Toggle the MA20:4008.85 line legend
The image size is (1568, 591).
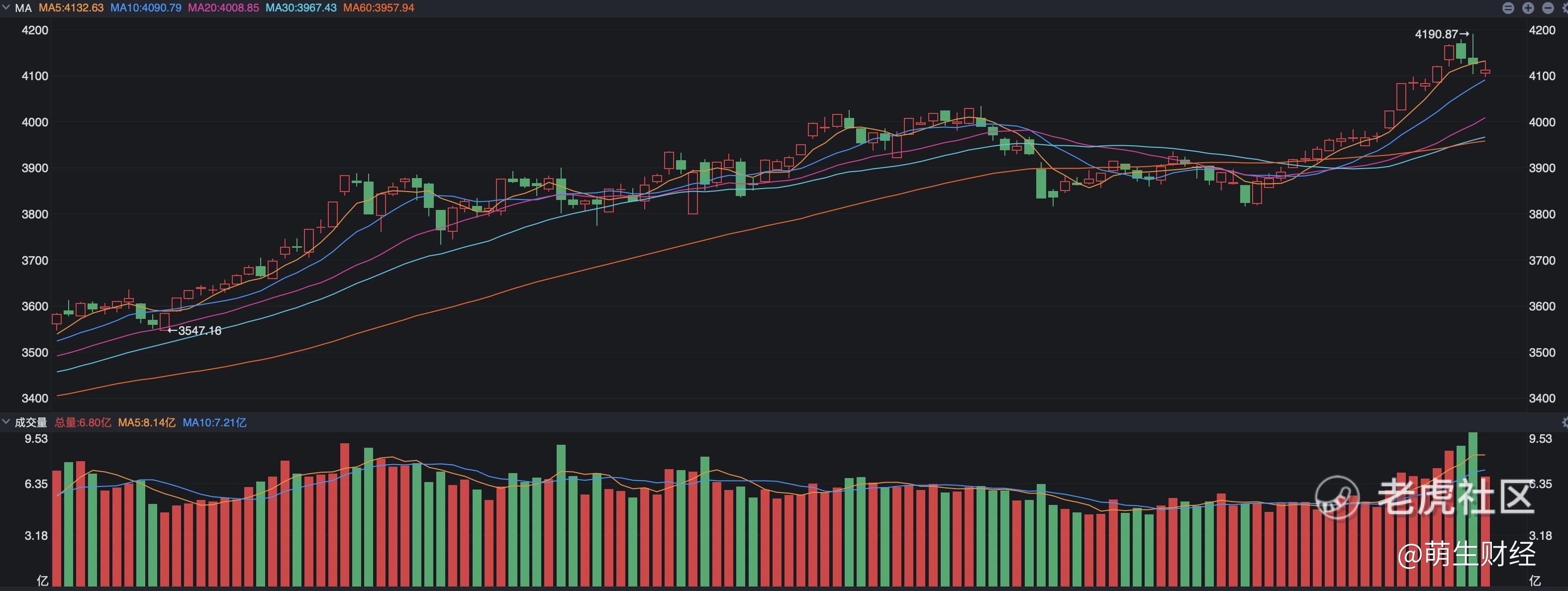click(223, 8)
